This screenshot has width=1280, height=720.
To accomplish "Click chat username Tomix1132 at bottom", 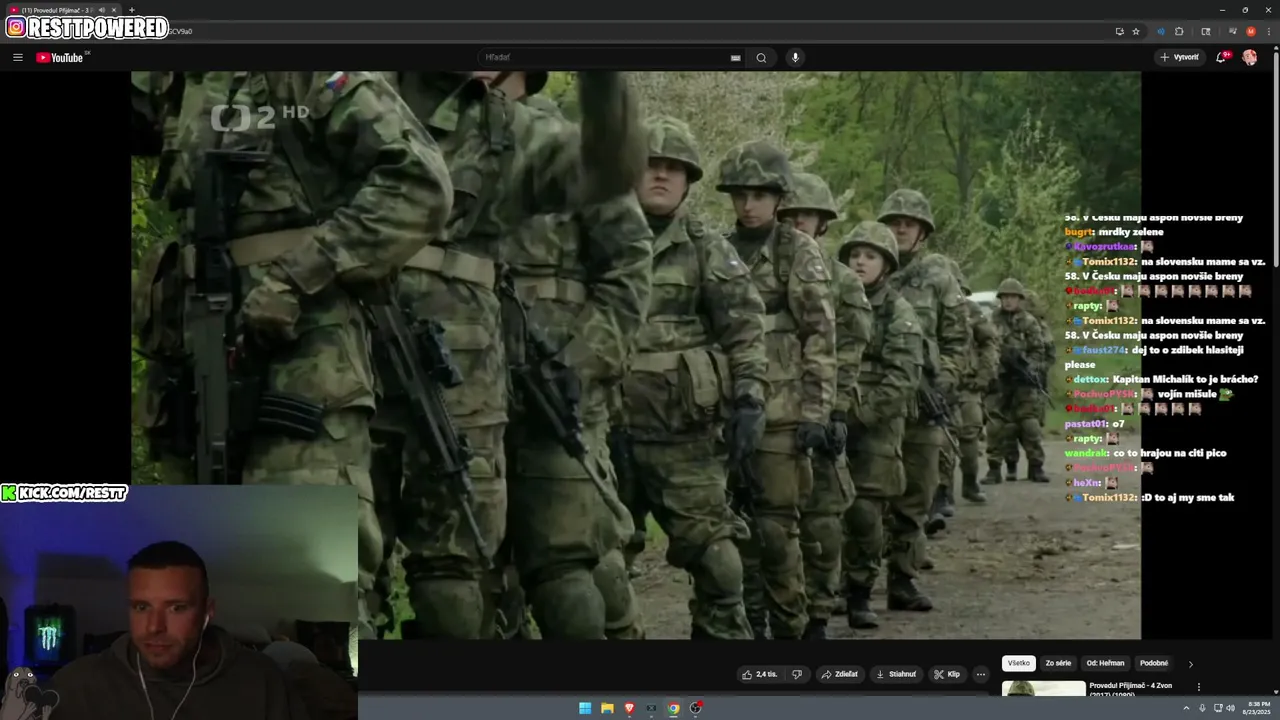I will 1109,497.
